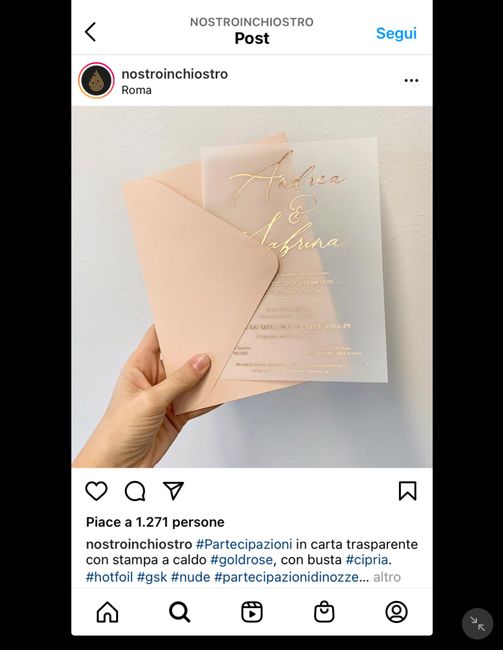Open comments via speech bubble icon
The width and height of the screenshot is (503, 650).
135,491
